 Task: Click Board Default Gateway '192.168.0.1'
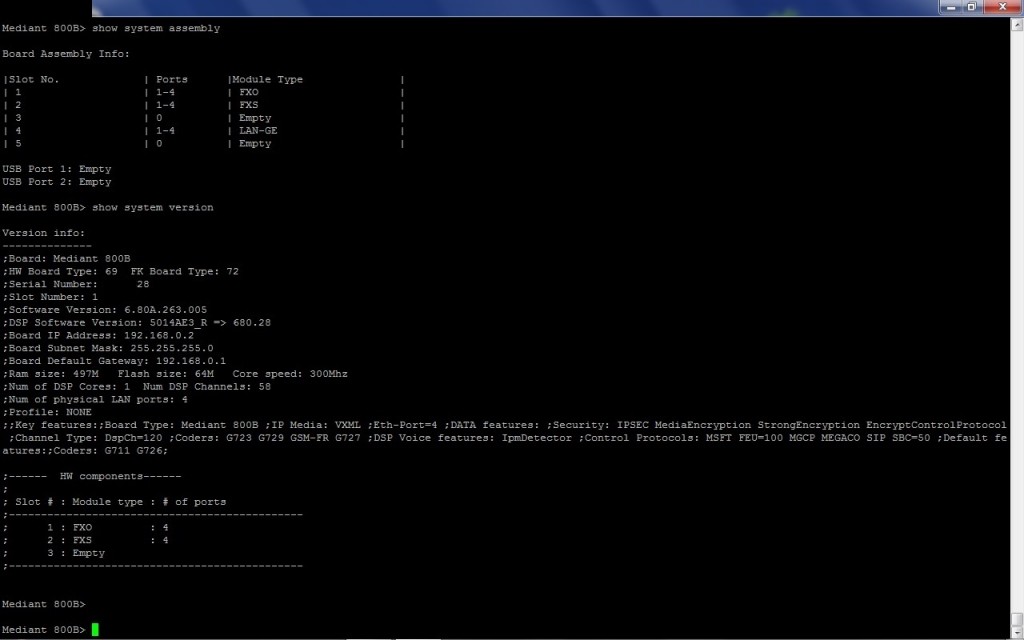click(x=191, y=361)
